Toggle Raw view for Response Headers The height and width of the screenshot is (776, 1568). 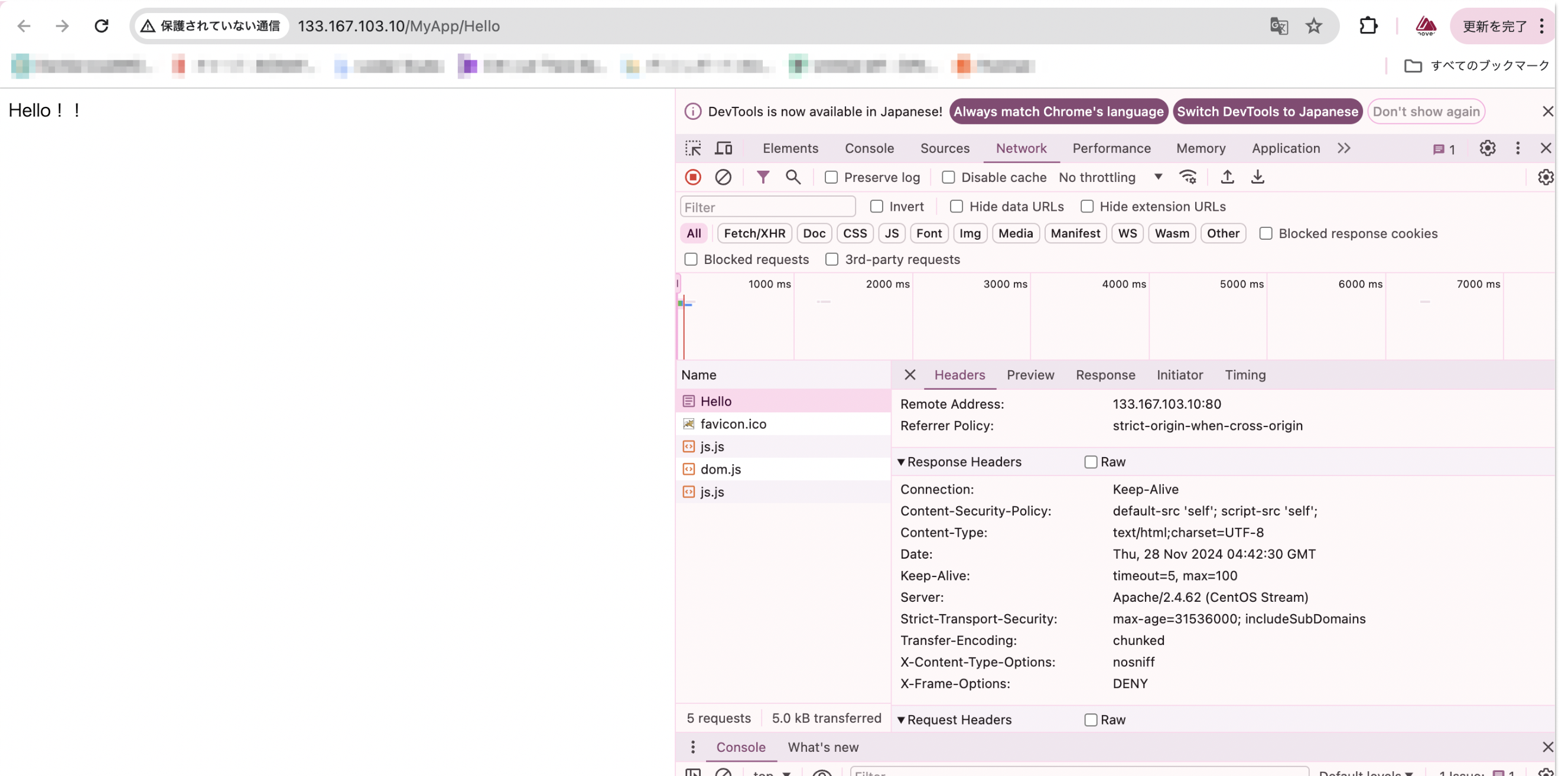click(x=1090, y=462)
